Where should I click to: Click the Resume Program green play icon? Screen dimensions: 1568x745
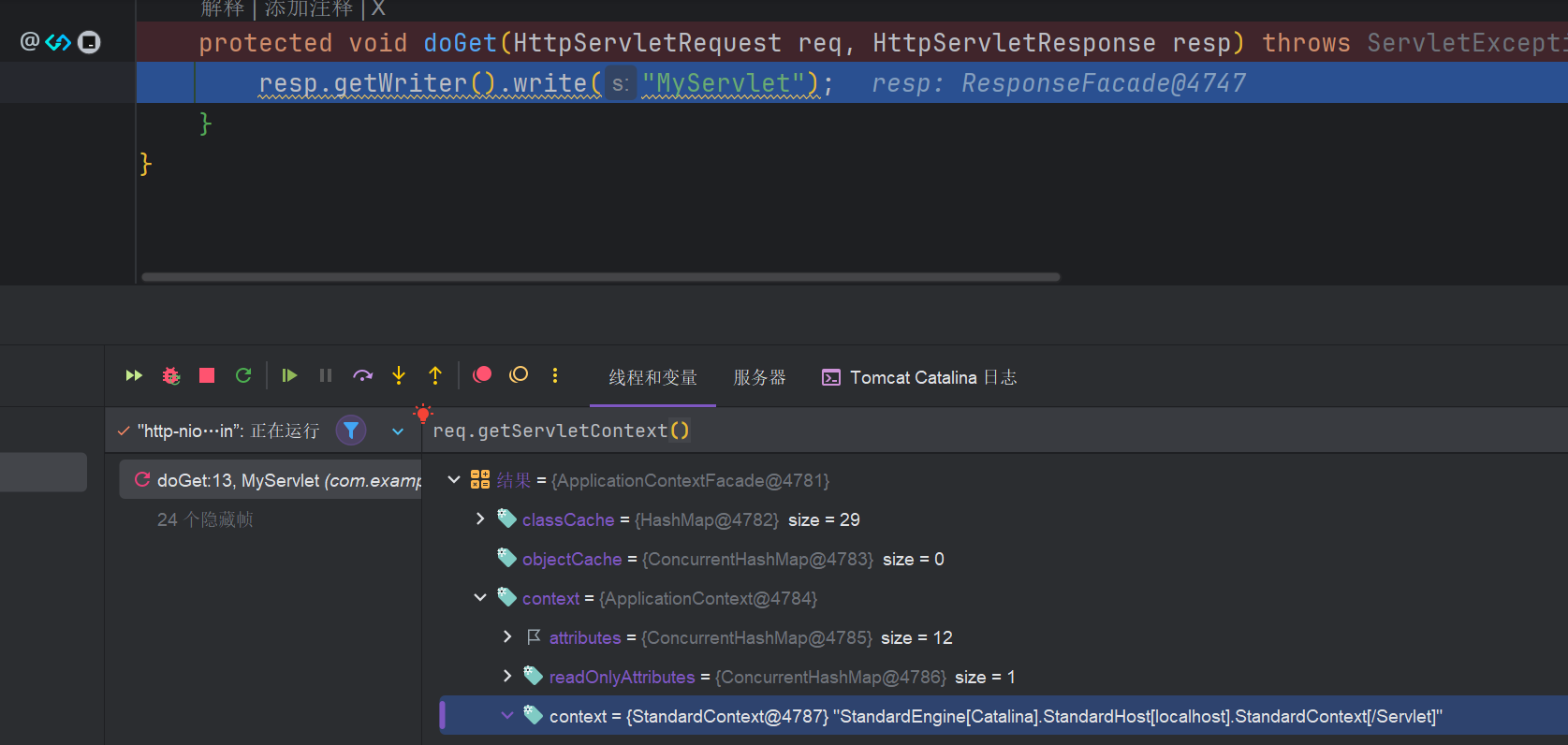pos(289,375)
